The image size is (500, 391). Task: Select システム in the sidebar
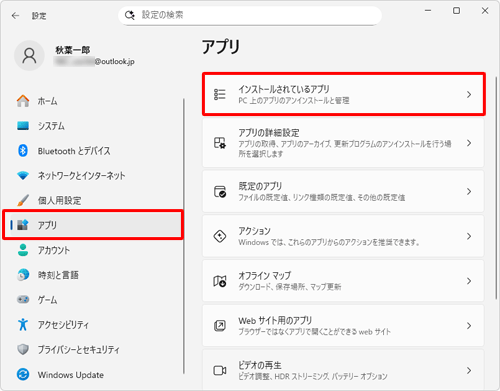95,126
